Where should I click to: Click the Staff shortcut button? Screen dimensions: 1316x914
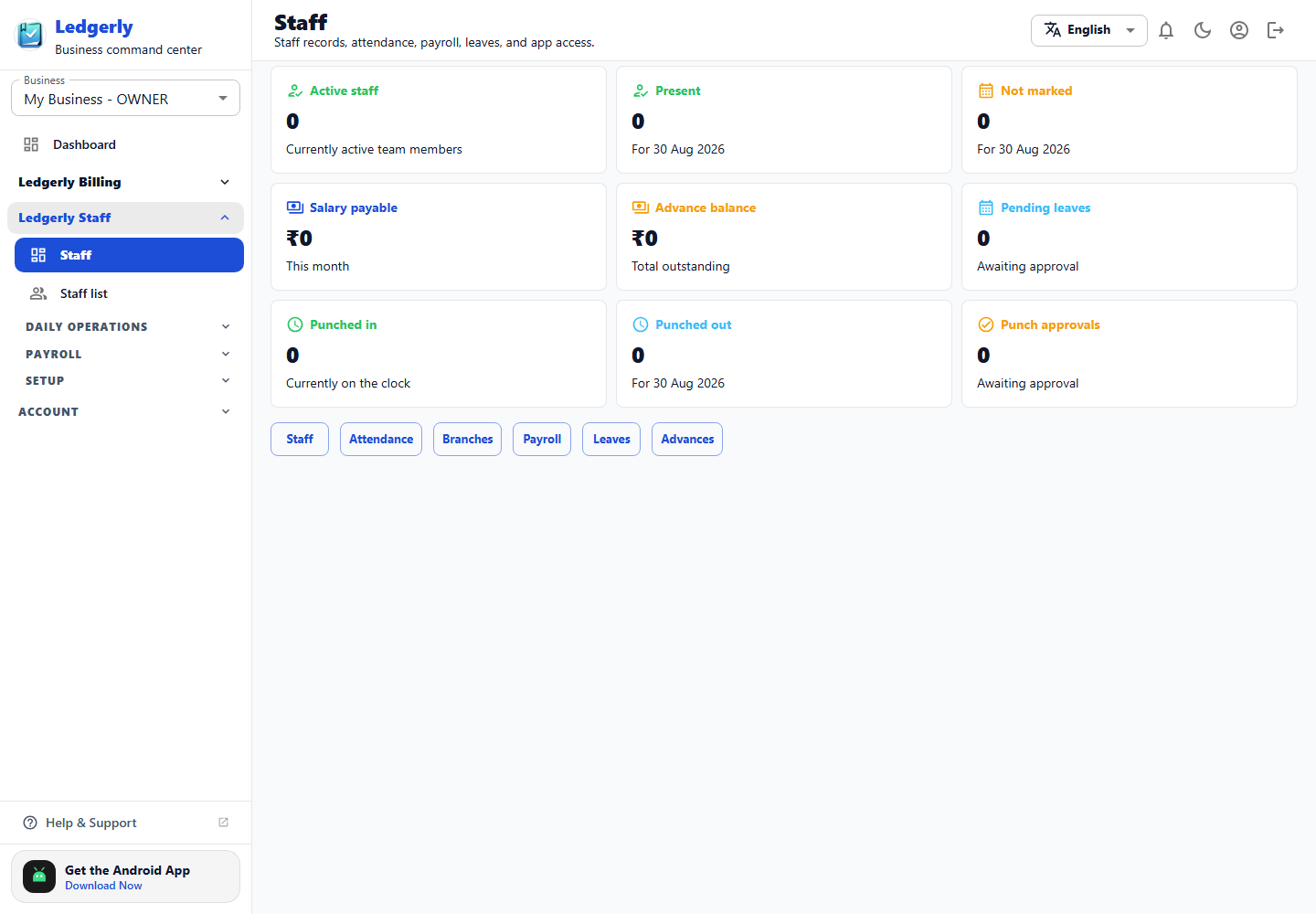(x=300, y=439)
